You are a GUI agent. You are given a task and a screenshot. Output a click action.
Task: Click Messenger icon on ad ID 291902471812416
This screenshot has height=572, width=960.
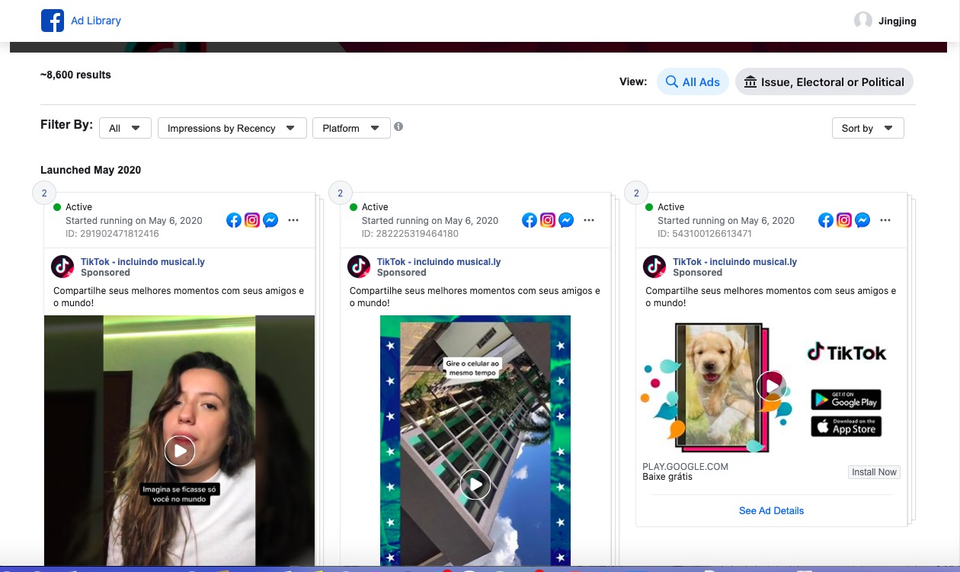[x=271, y=220]
